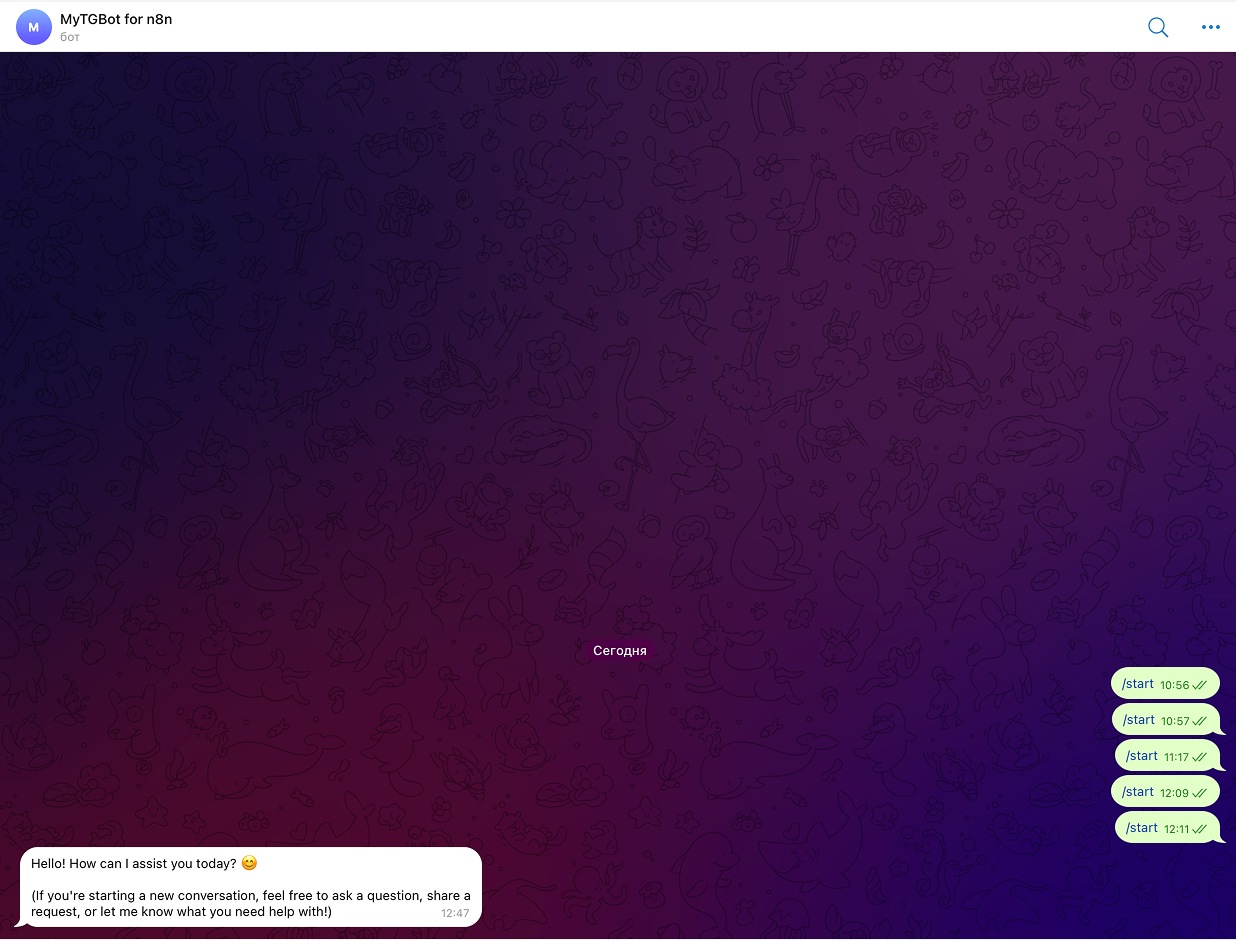Click the /start command sent at 12:11
The image size is (1236, 946).
click(x=1141, y=828)
